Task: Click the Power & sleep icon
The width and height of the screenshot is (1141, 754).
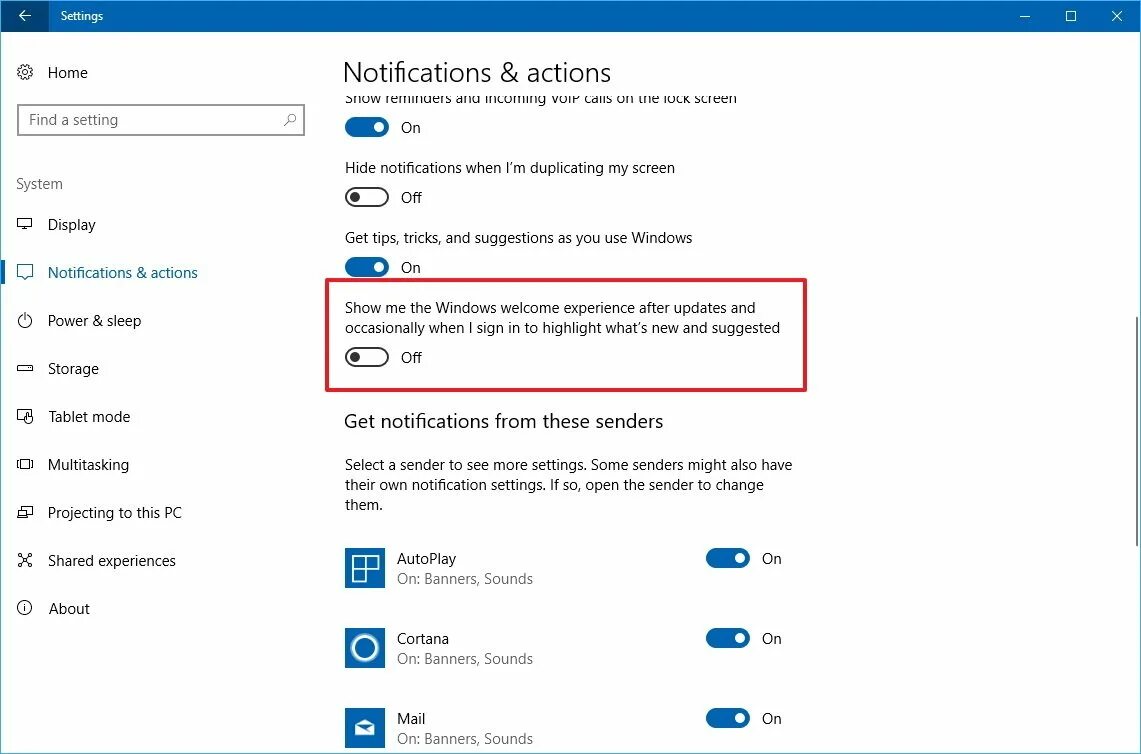Action: (26, 321)
